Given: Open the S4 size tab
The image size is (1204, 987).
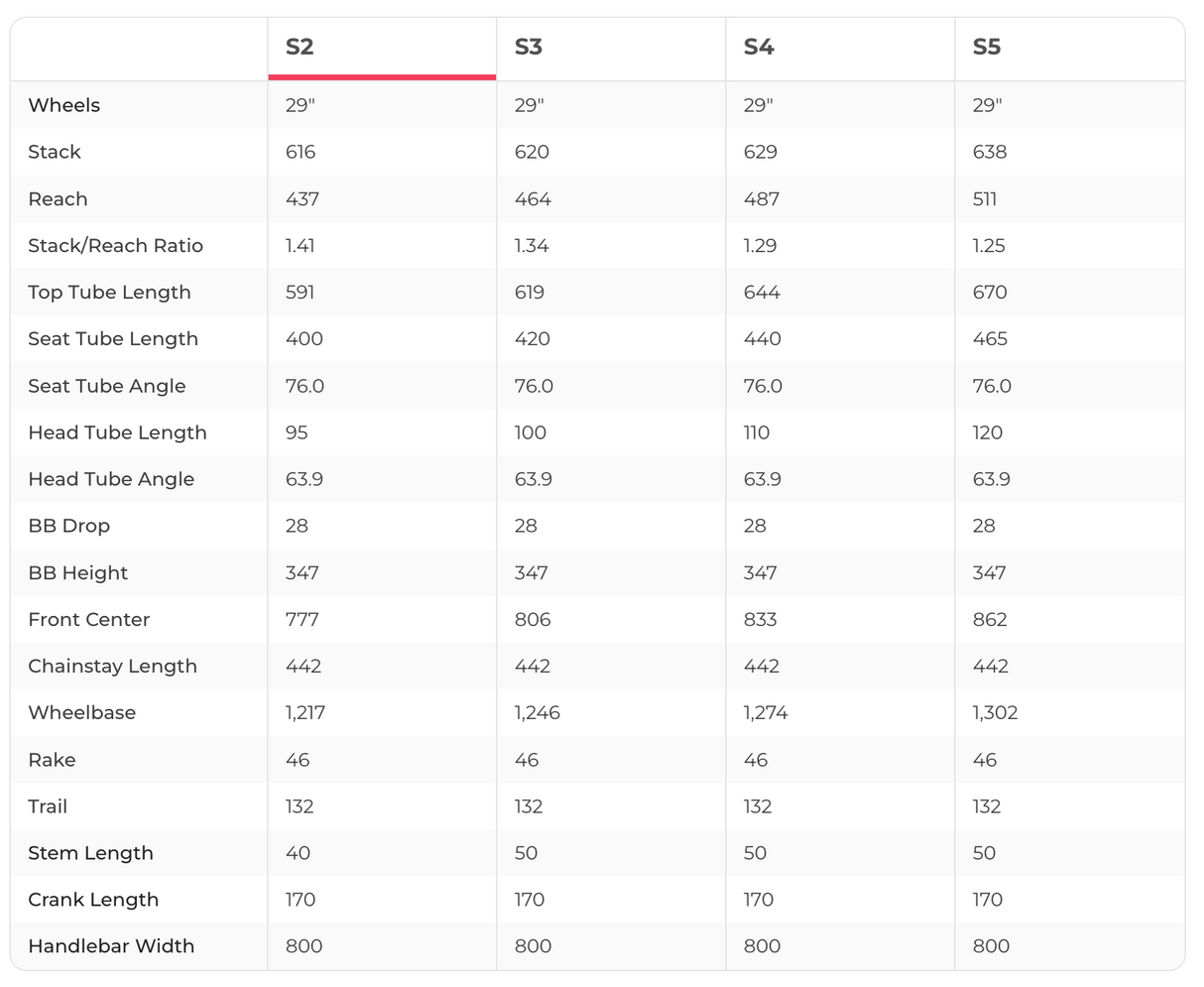Looking at the screenshot, I should click(x=759, y=48).
